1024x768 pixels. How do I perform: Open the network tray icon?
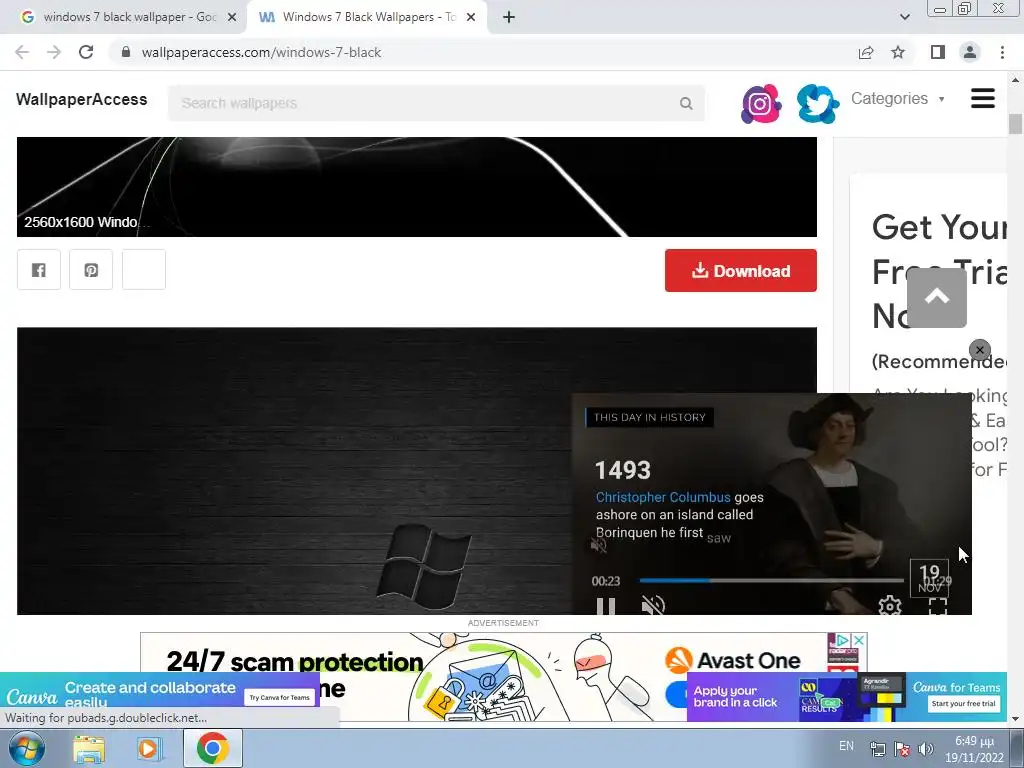coord(878,749)
